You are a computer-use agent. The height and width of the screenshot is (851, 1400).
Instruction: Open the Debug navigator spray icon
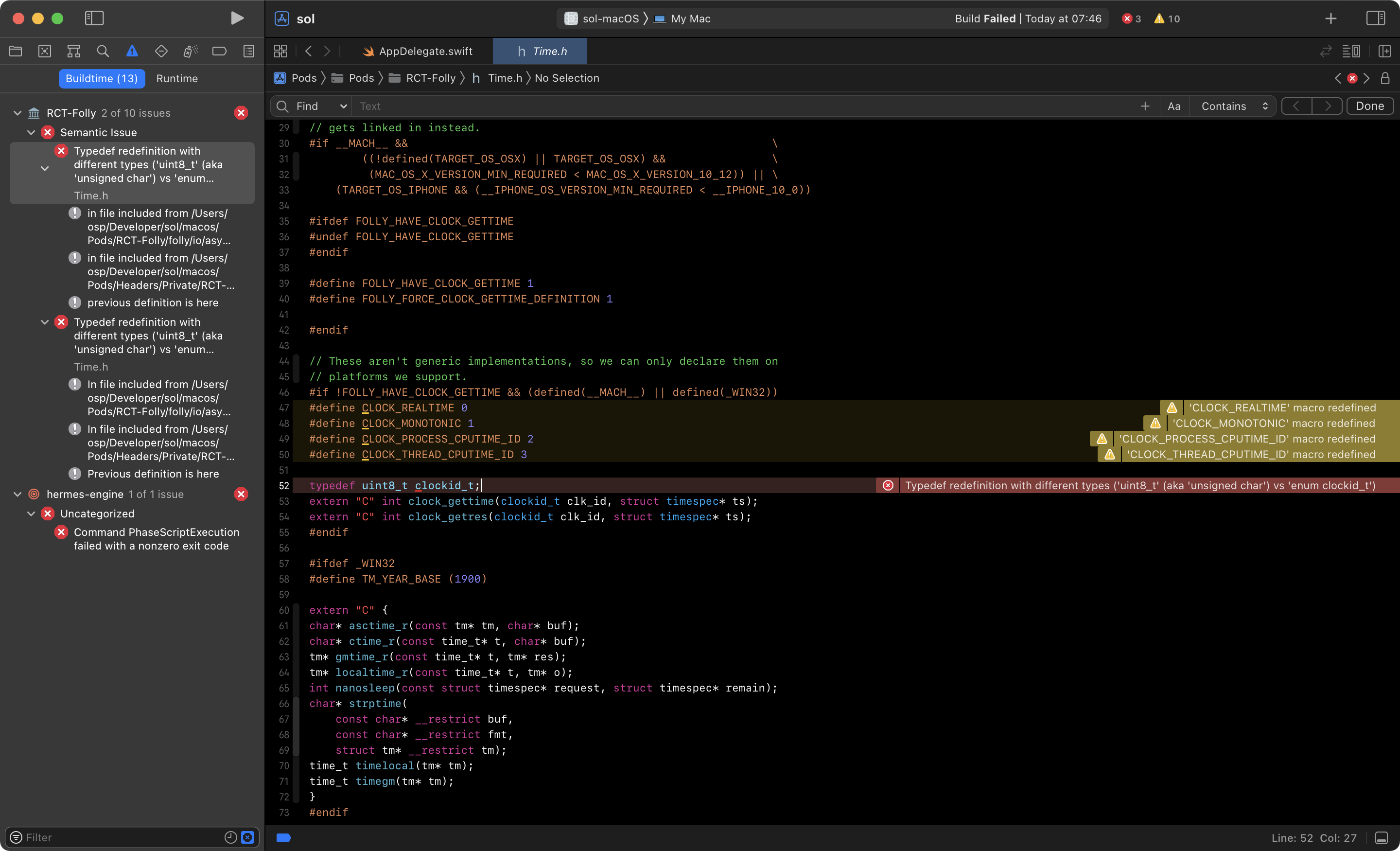point(191,51)
